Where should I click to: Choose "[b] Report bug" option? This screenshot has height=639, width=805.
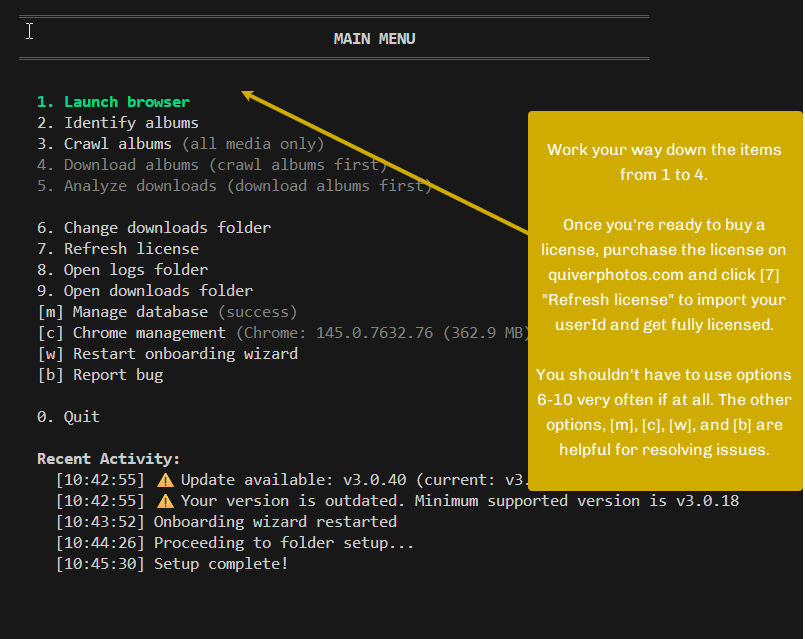(100, 375)
